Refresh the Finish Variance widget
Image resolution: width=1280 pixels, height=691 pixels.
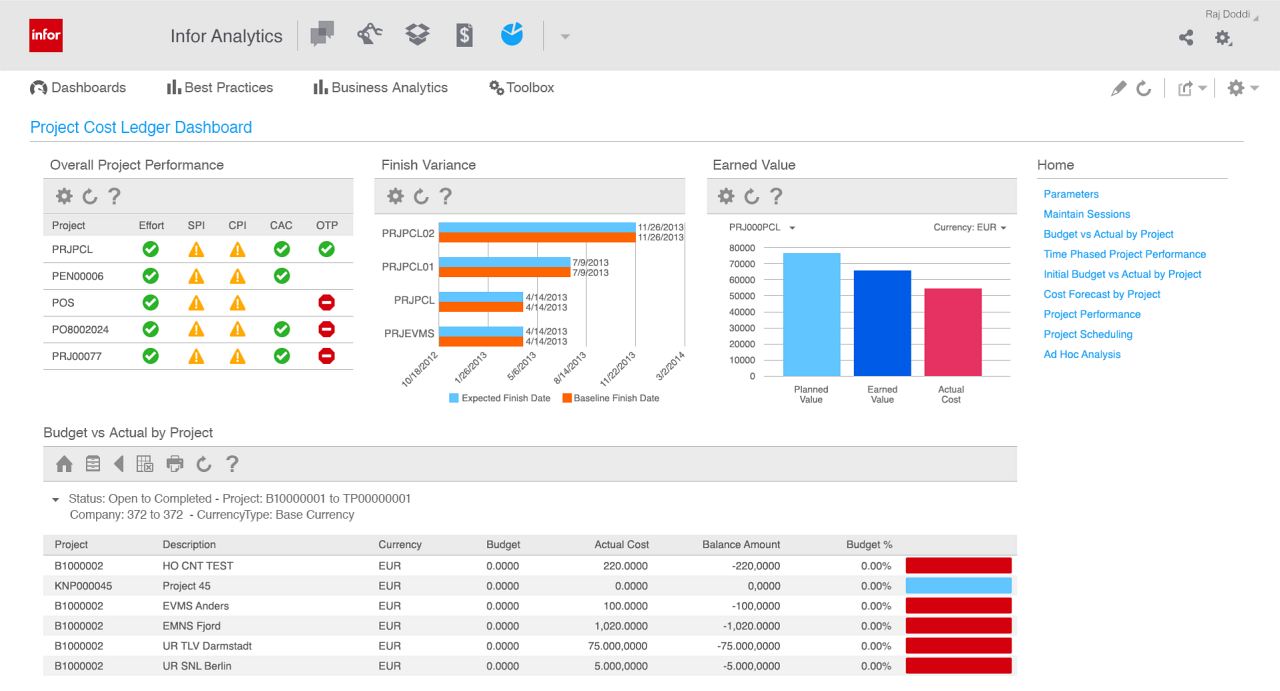click(x=421, y=196)
